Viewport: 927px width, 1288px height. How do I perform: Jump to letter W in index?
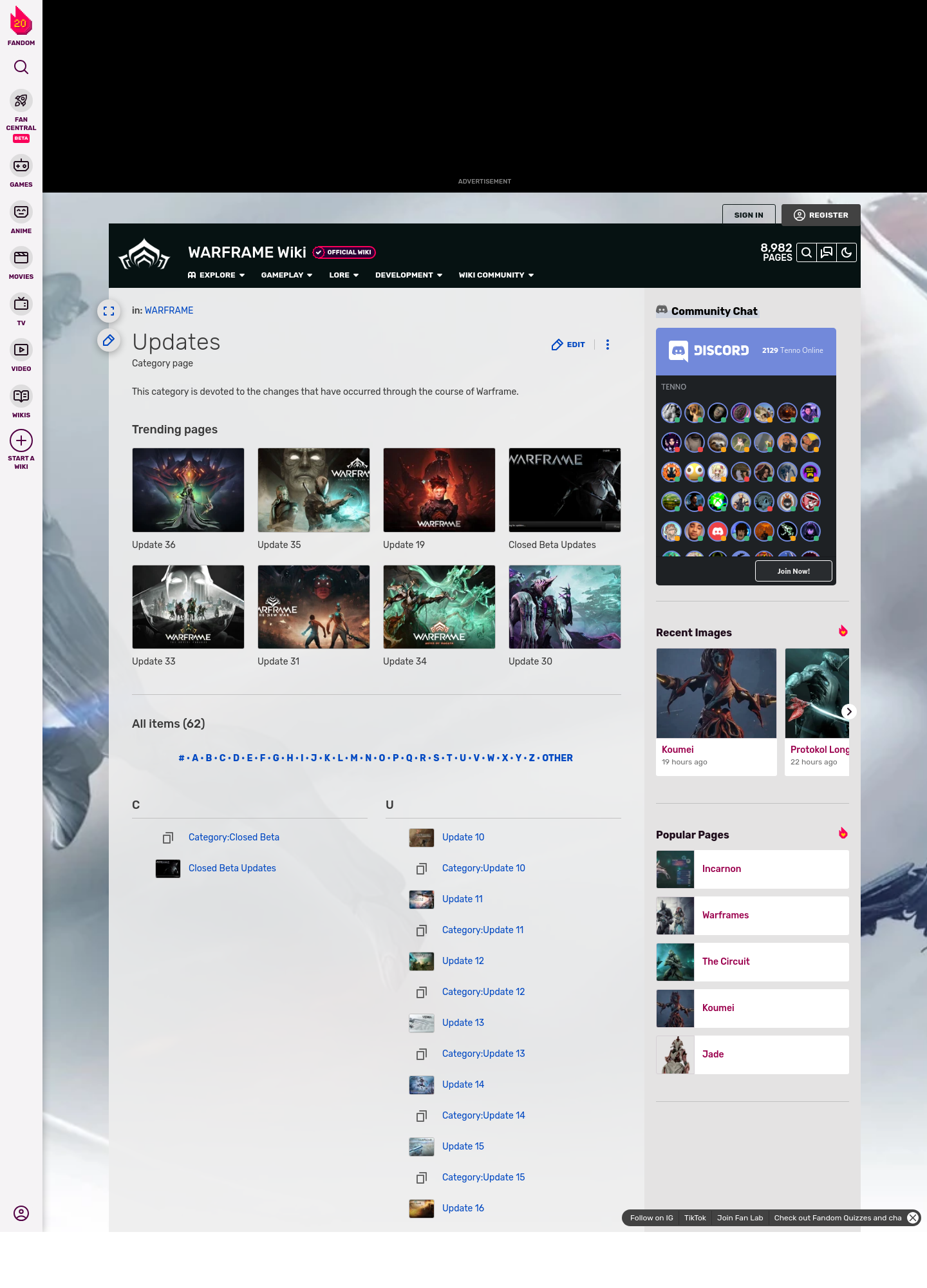[491, 758]
